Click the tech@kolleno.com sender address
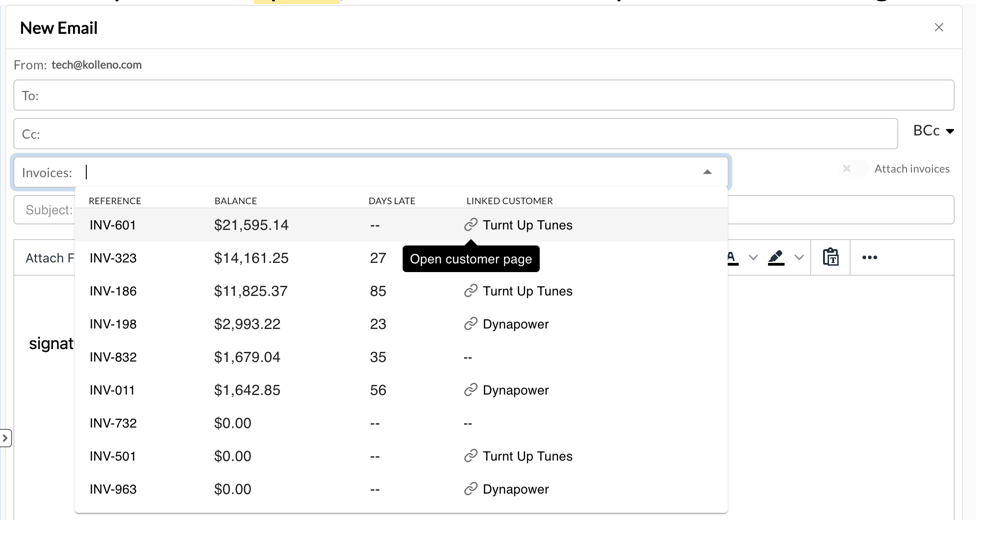994x542 pixels. pos(96,65)
